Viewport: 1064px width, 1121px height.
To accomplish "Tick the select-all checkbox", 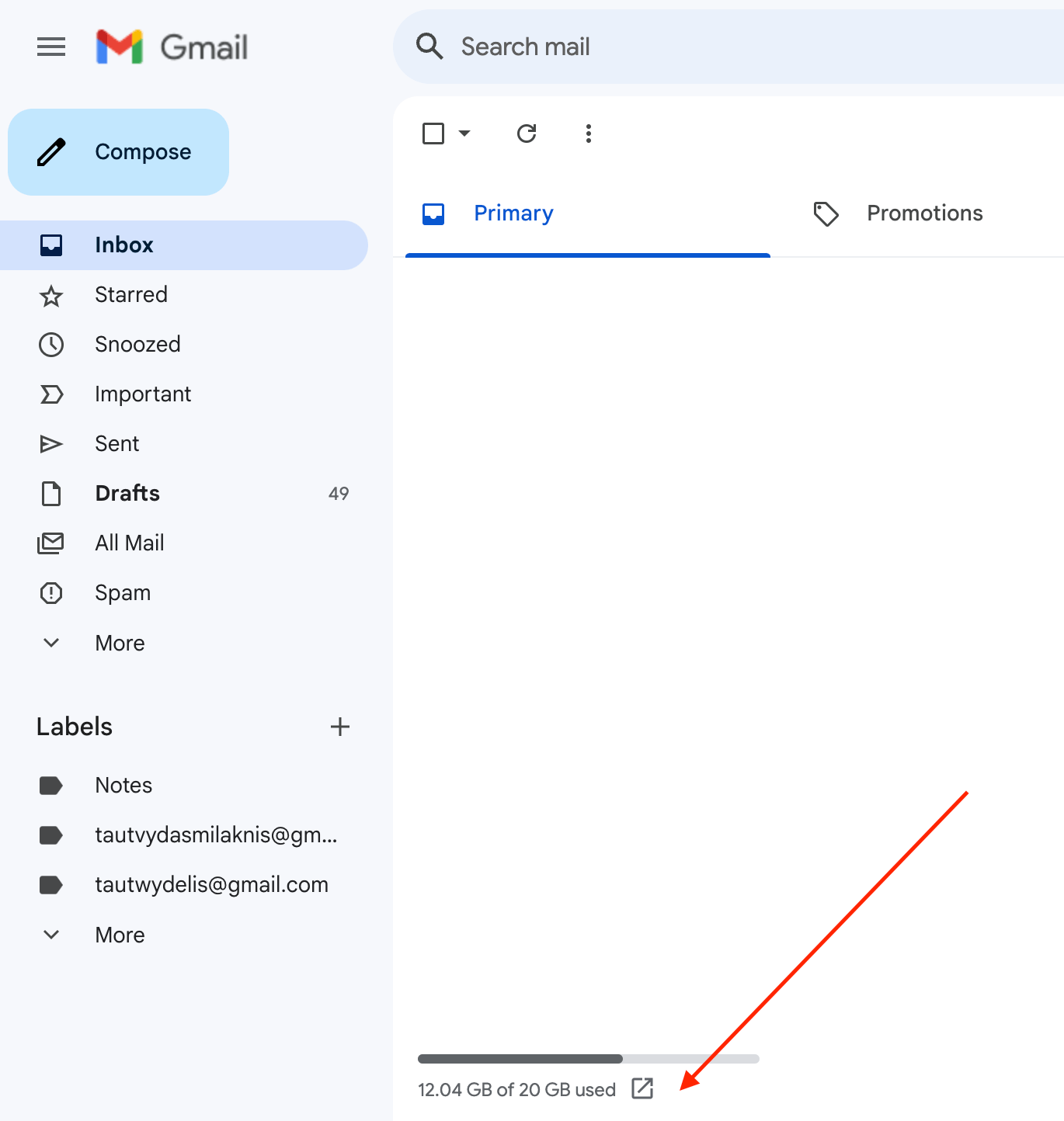I will point(433,134).
